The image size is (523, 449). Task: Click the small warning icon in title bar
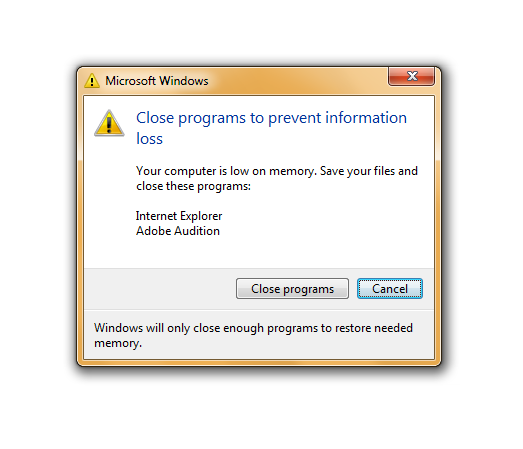coord(92,81)
